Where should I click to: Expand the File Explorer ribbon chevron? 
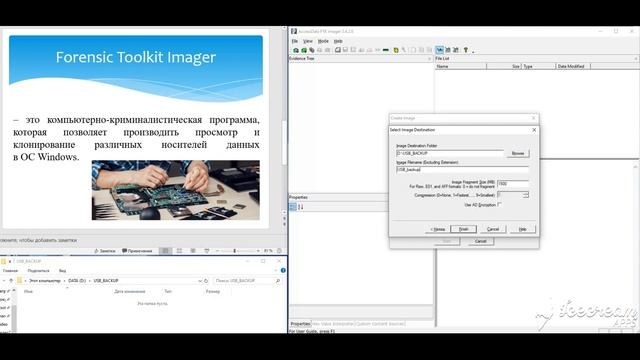click(x=276, y=270)
